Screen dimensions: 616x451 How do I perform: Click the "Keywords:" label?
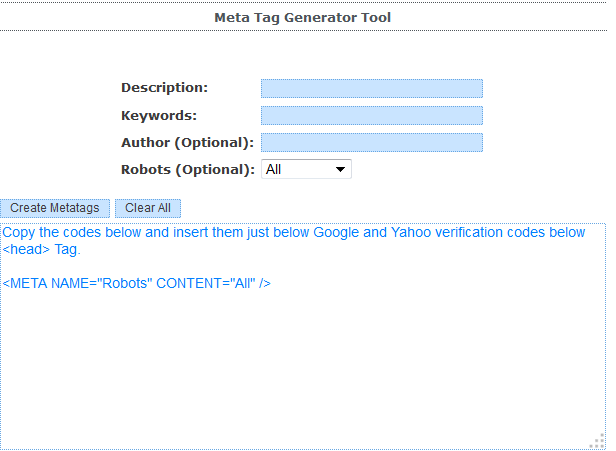coord(159,115)
